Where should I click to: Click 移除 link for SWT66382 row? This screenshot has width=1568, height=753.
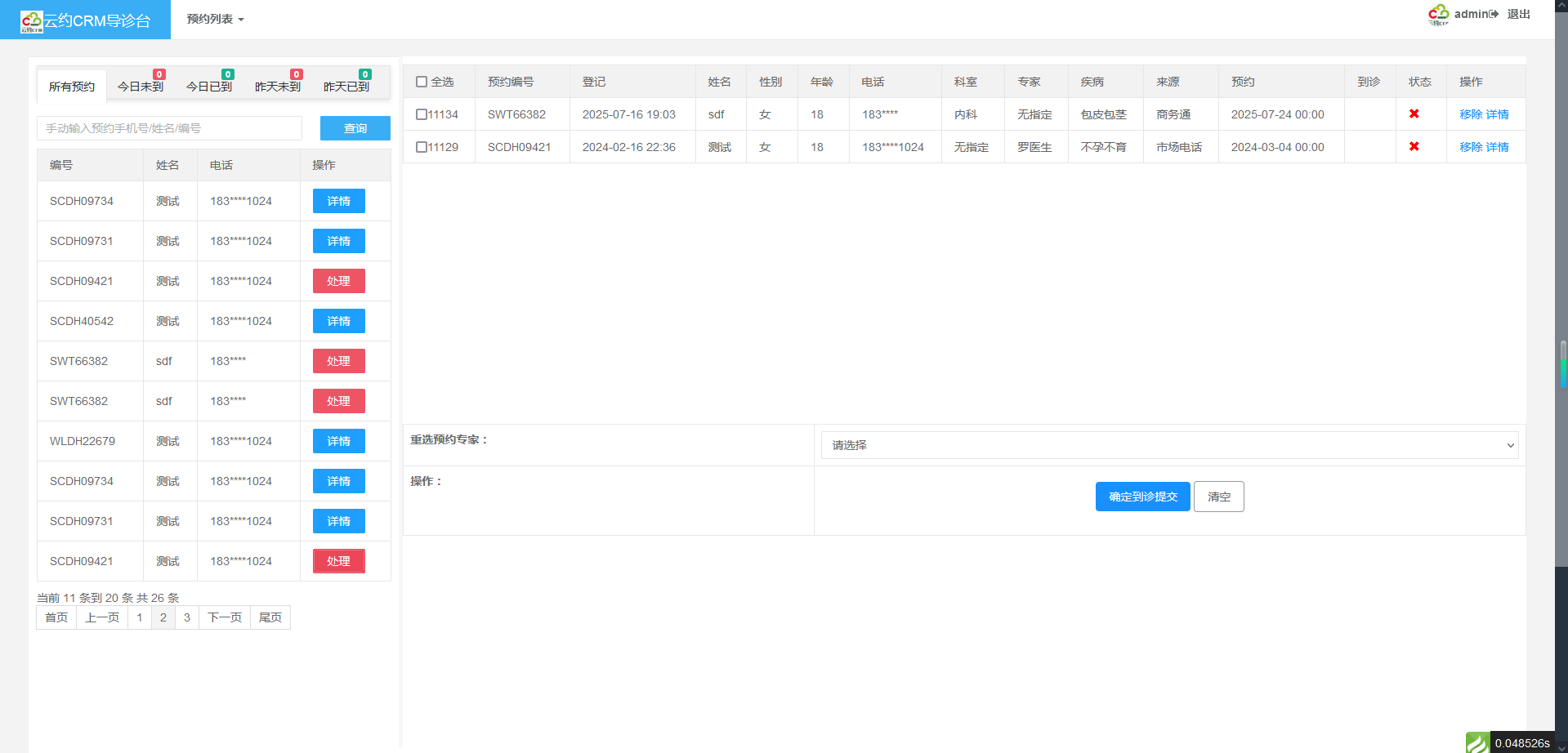1470,114
